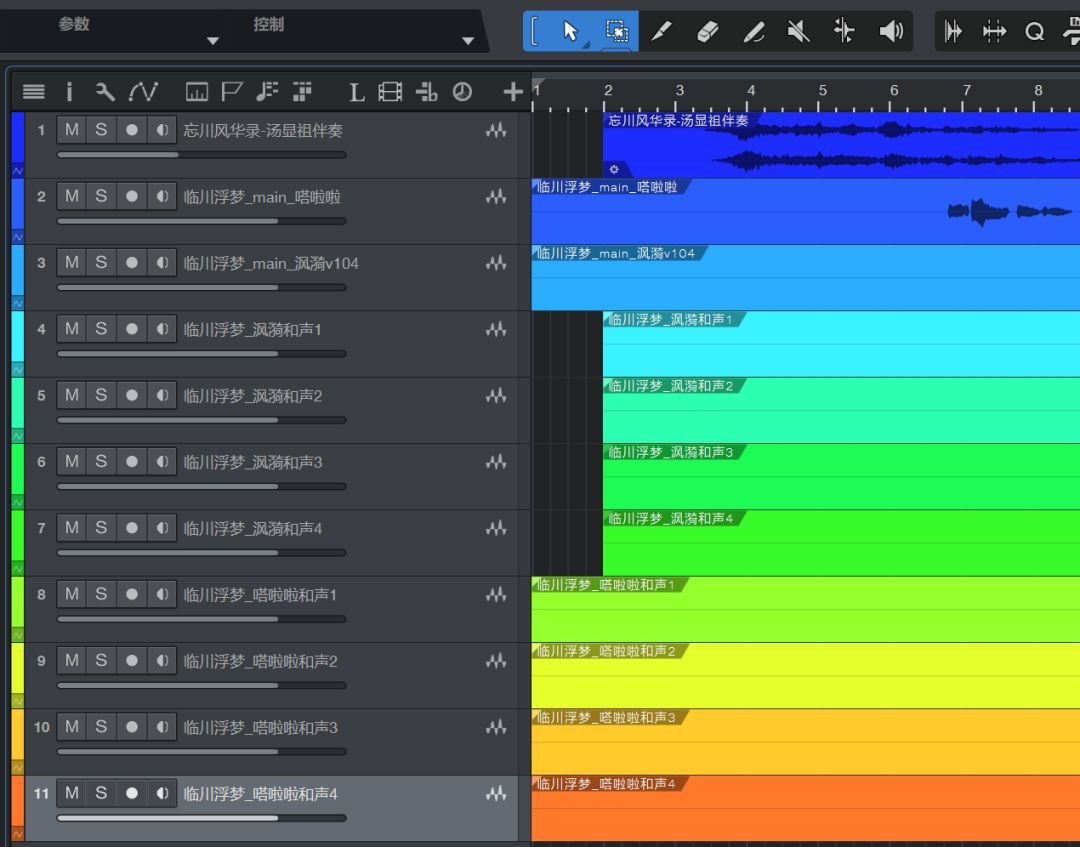Image resolution: width=1080 pixels, height=847 pixels.
Task: Select the Arrow tool in the toolbar
Action: (571, 32)
